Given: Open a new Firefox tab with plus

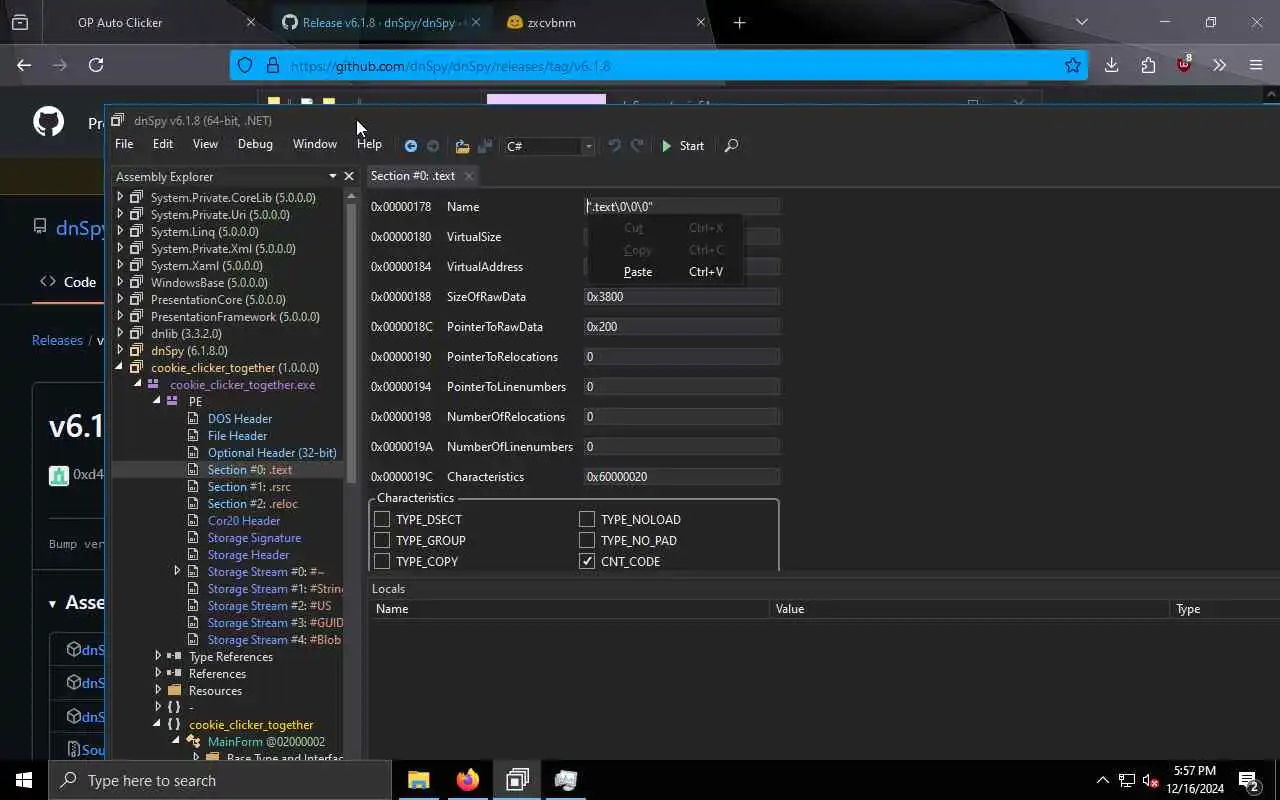Looking at the screenshot, I should (739, 22).
